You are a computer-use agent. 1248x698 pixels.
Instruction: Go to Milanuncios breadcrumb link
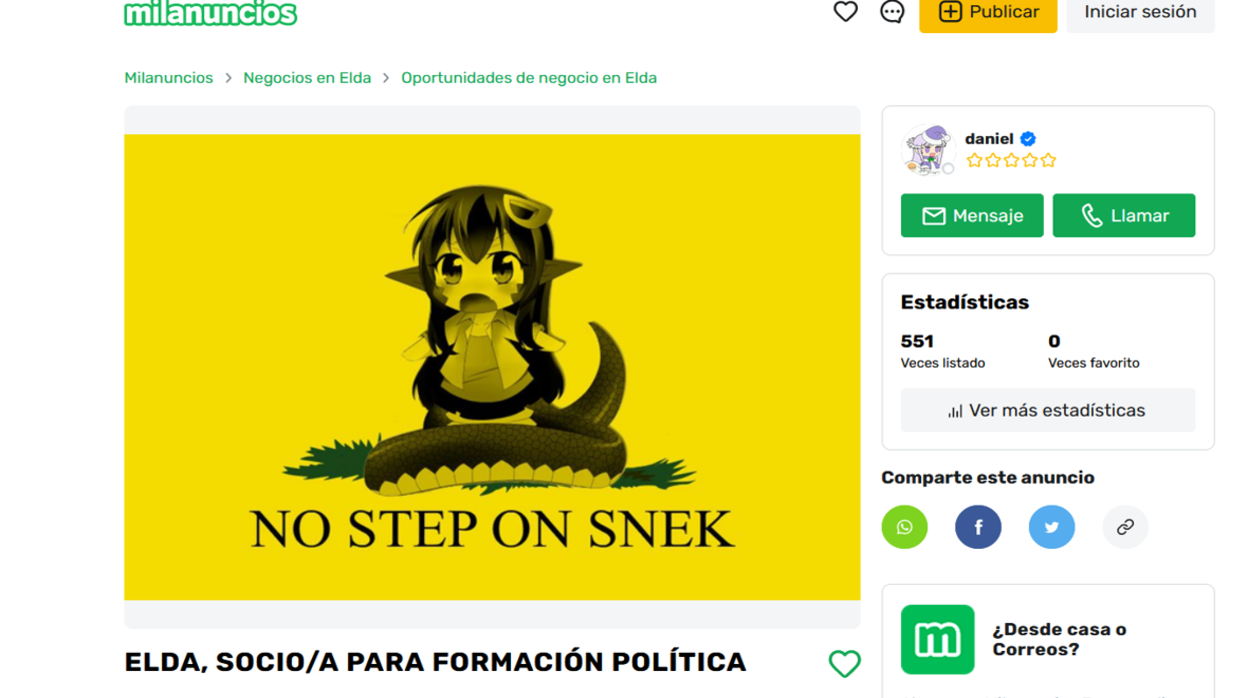(168, 78)
